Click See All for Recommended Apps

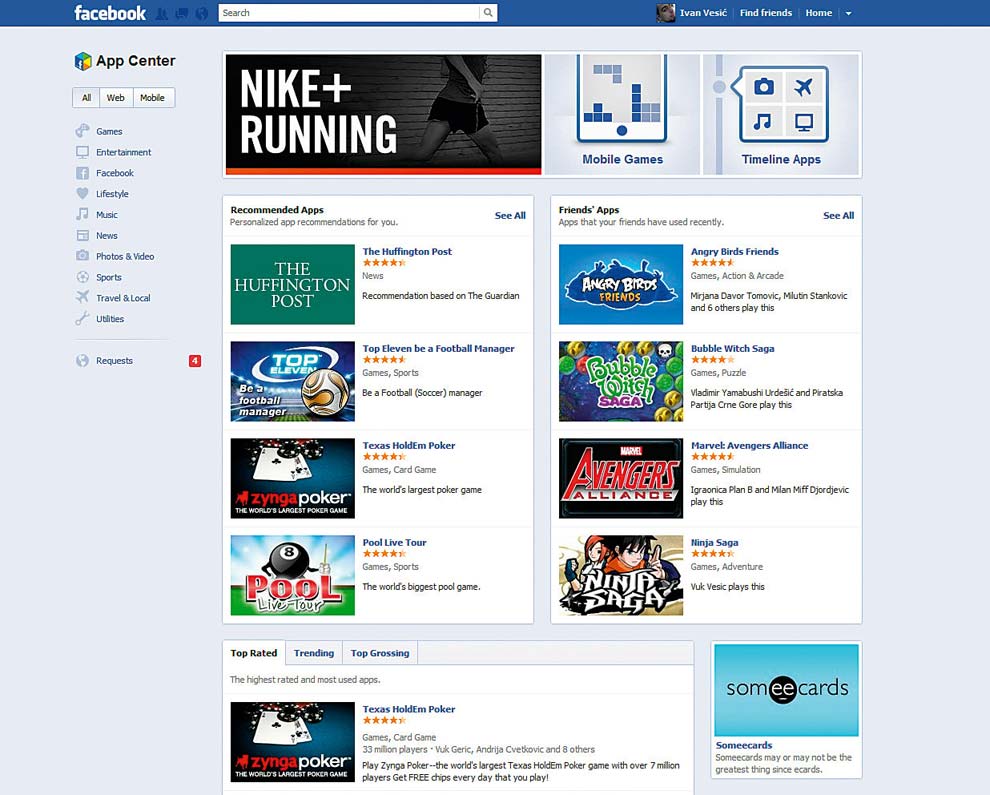coord(510,215)
